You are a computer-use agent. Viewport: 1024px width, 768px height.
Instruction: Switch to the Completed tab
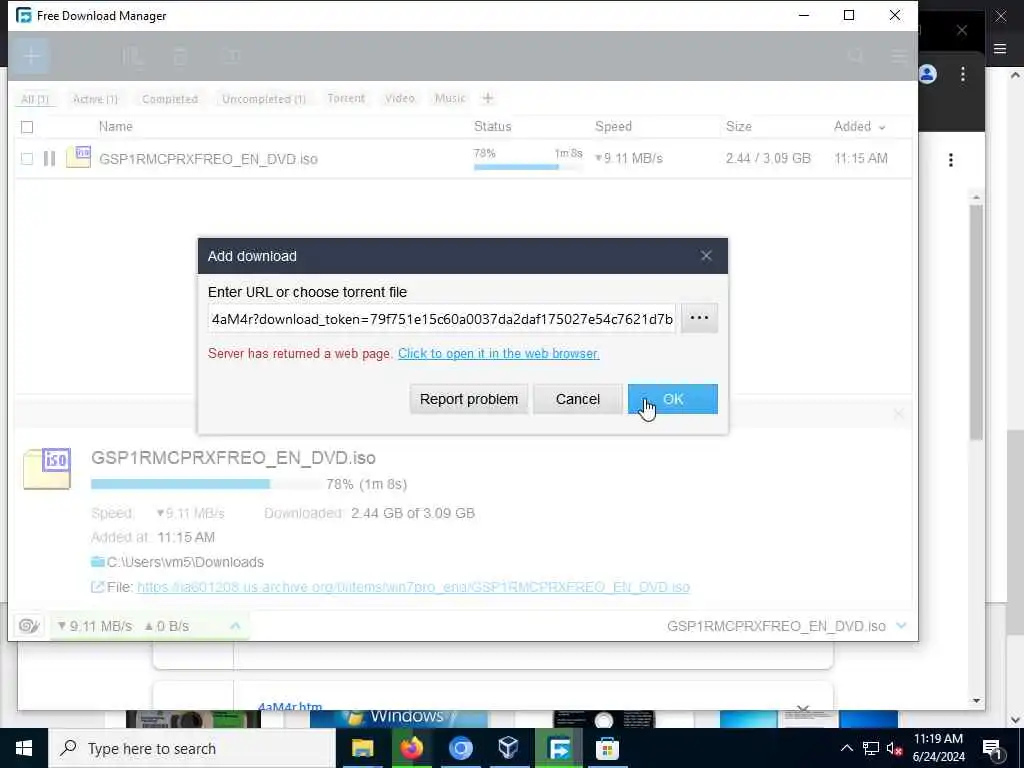coord(170,99)
